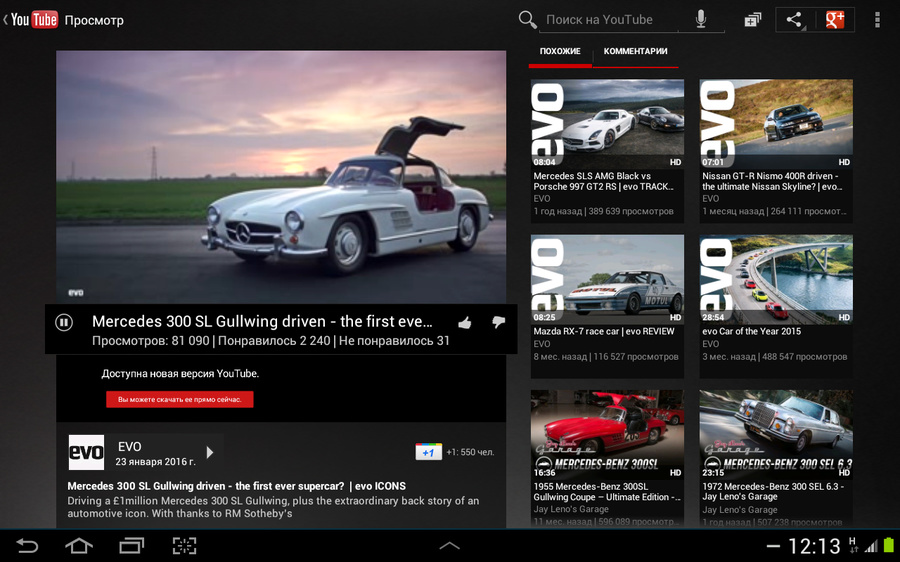Expand the bottom panel up-chevron
900x562 pixels.
click(449, 546)
